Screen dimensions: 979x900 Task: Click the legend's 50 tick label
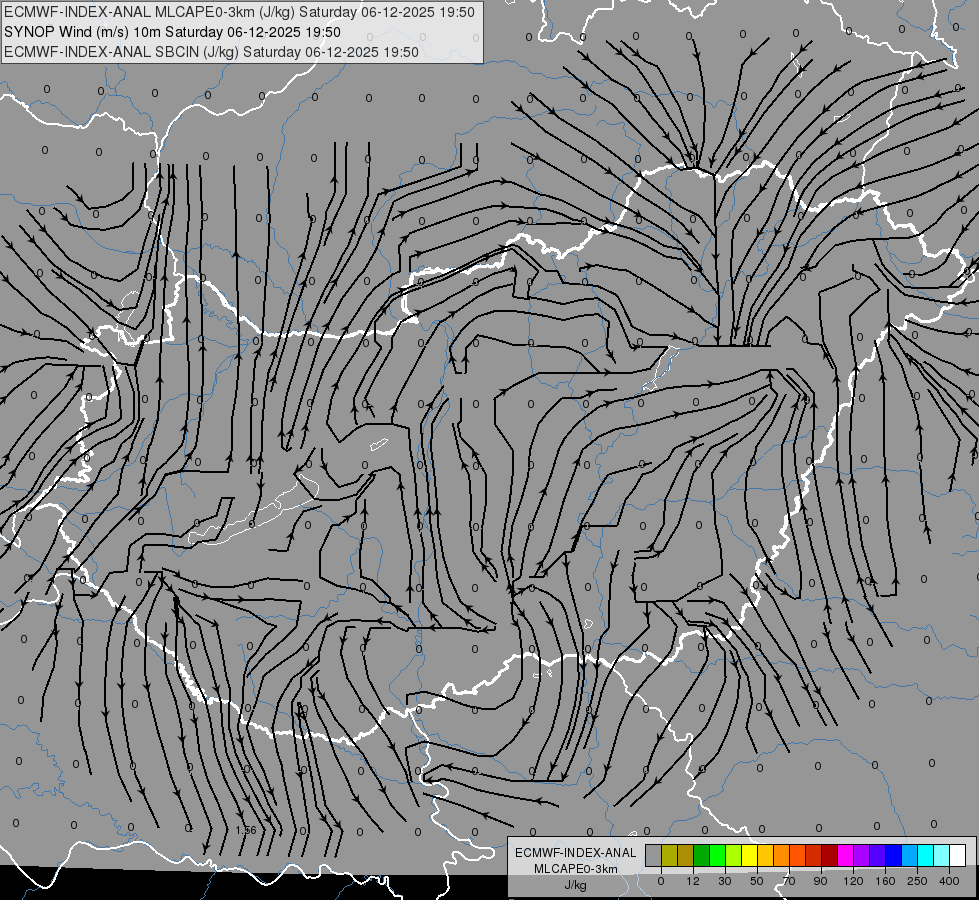[x=757, y=881]
